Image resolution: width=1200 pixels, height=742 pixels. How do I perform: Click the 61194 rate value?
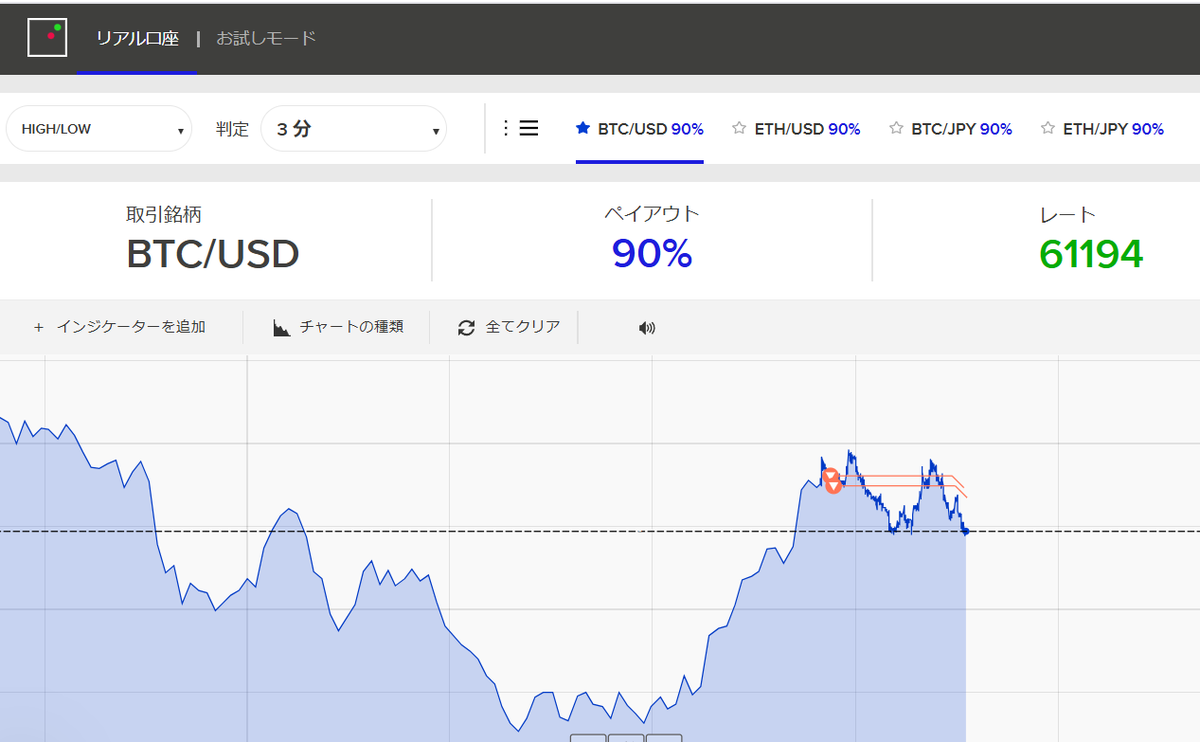(x=1091, y=255)
